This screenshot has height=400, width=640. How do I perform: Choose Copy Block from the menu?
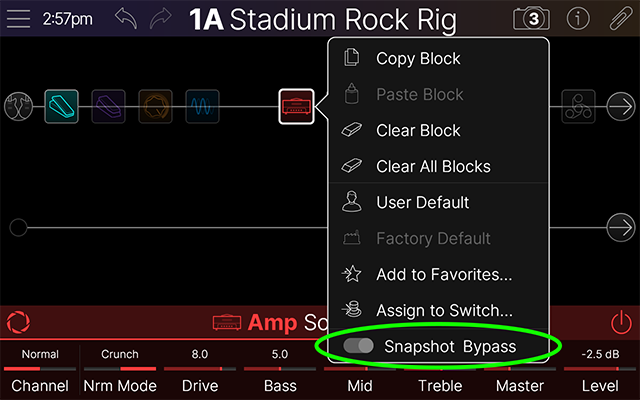(418, 58)
